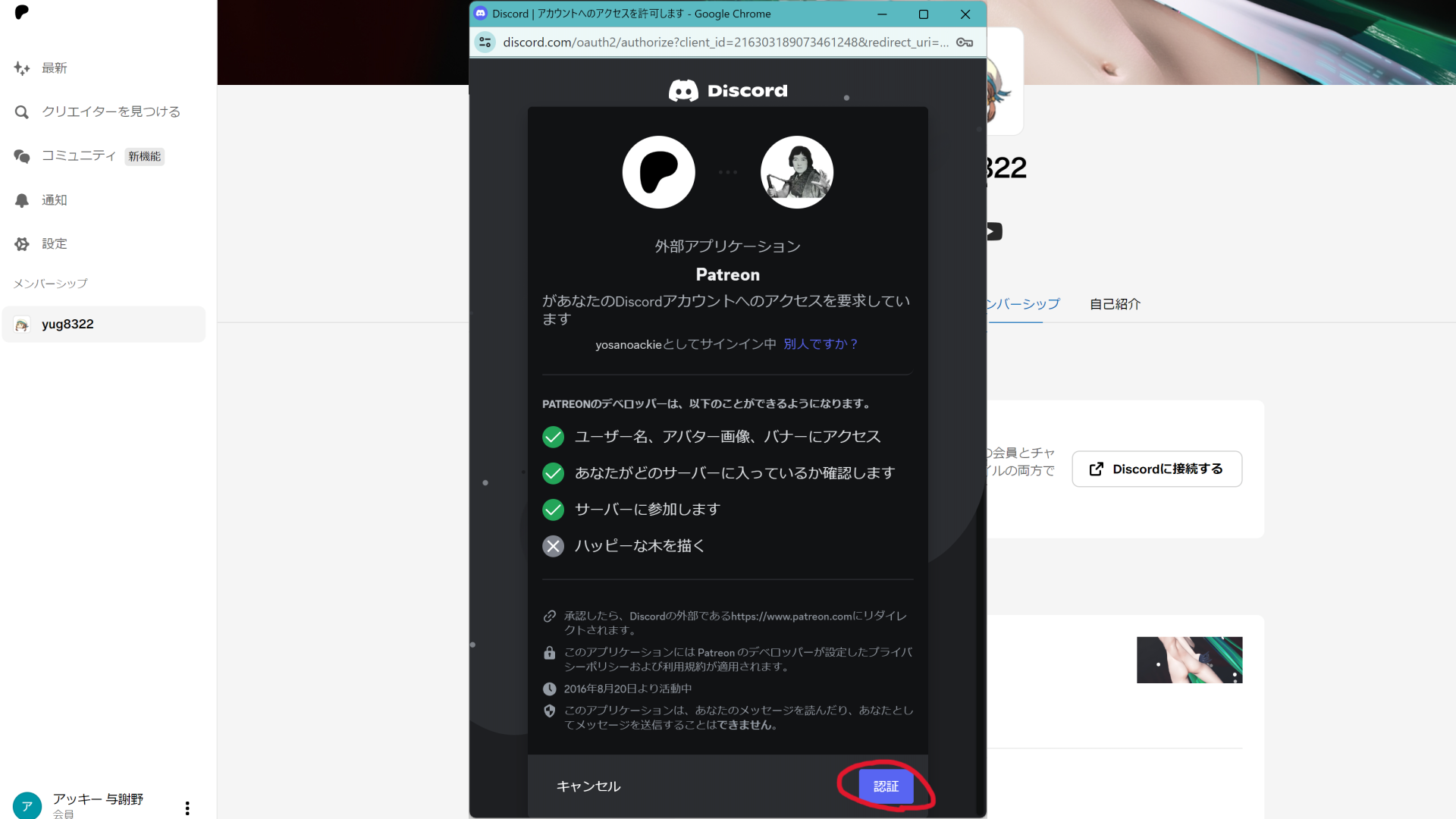The width and height of the screenshot is (1456, 819).
Task: Click the clock icon beside 2016年8月20日より活動中
Action: click(x=550, y=689)
